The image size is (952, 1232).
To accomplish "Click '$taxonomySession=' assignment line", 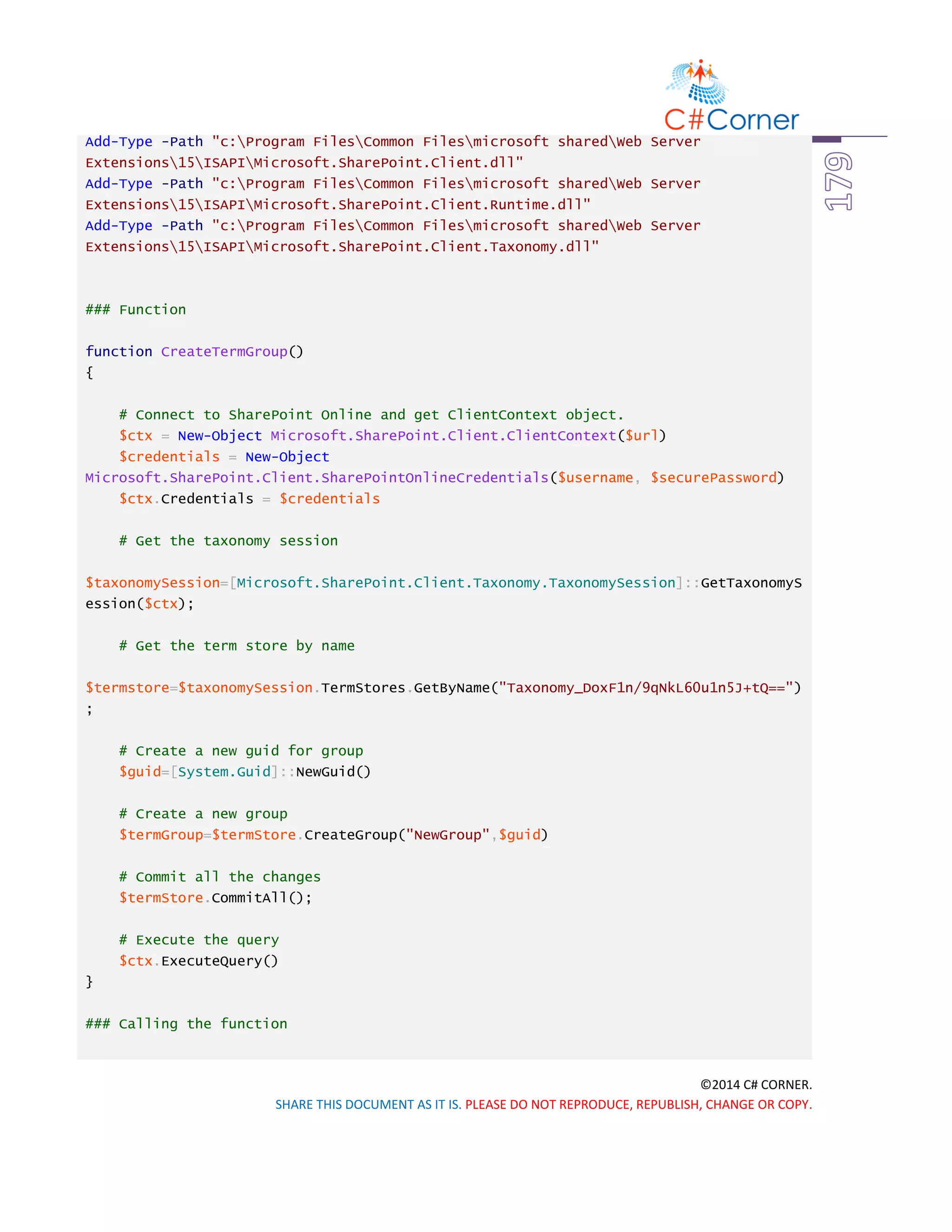I will click(443, 583).
